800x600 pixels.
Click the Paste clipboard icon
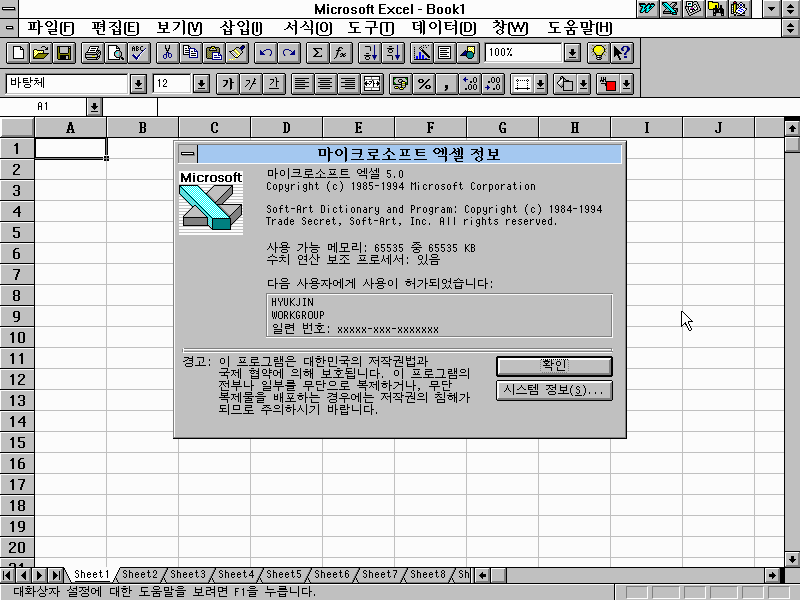point(214,53)
